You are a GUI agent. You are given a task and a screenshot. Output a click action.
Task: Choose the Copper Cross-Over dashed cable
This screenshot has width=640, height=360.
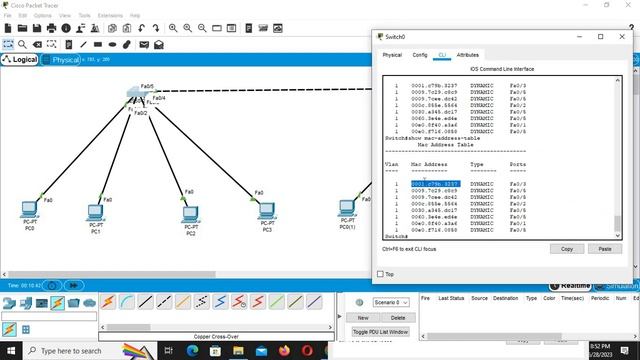(x=164, y=302)
